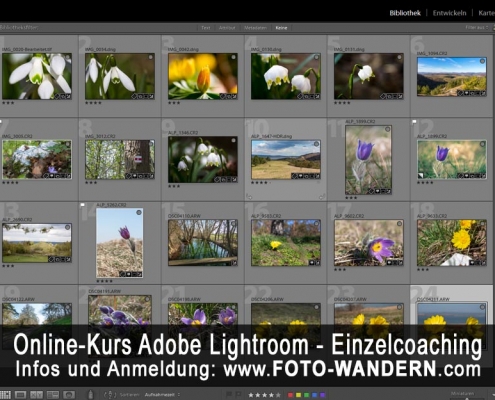This screenshot has width=495, height=400.
Task: Toggle the quick collection circle on IMG_0042.dng
Action: coord(234,57)
